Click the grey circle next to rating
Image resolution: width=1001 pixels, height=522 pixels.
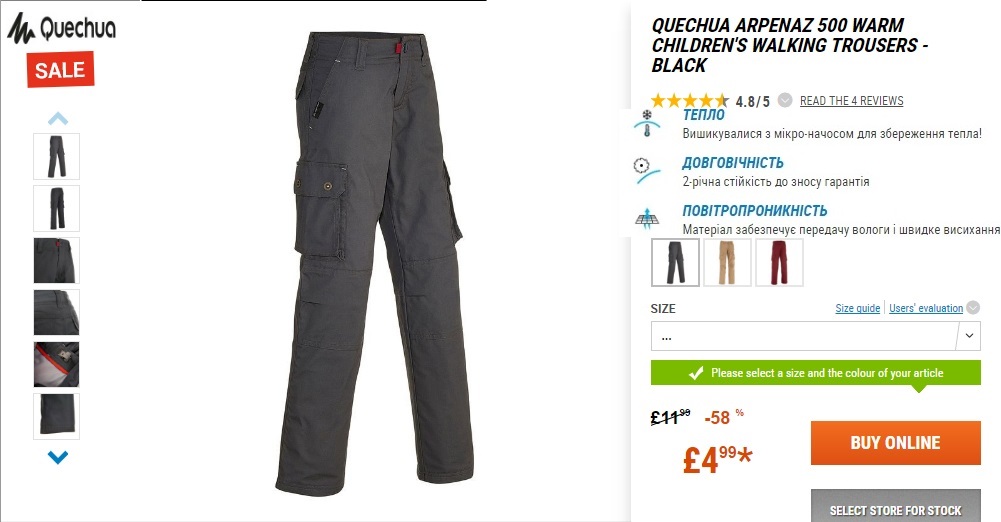[x=785, y=100]
